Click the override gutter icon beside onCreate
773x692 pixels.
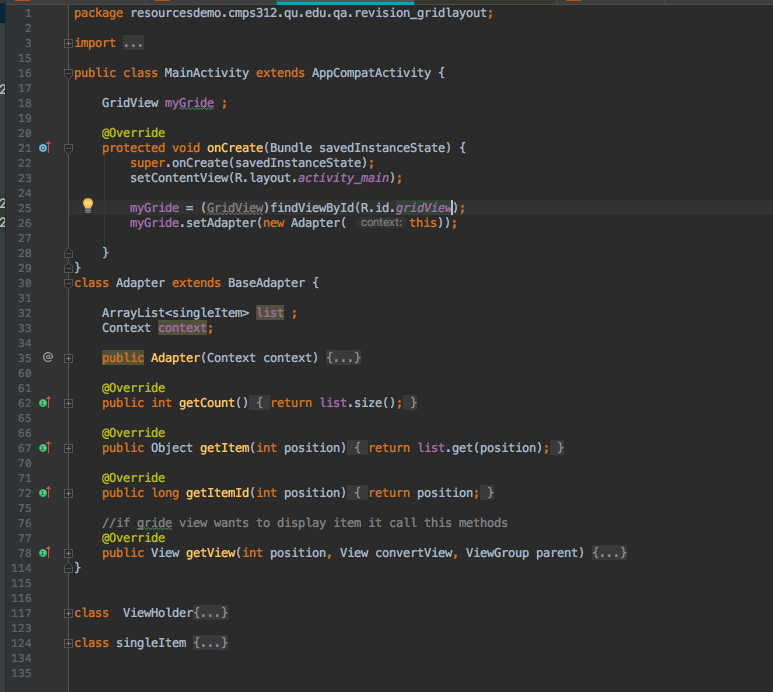tap(45, 147)
